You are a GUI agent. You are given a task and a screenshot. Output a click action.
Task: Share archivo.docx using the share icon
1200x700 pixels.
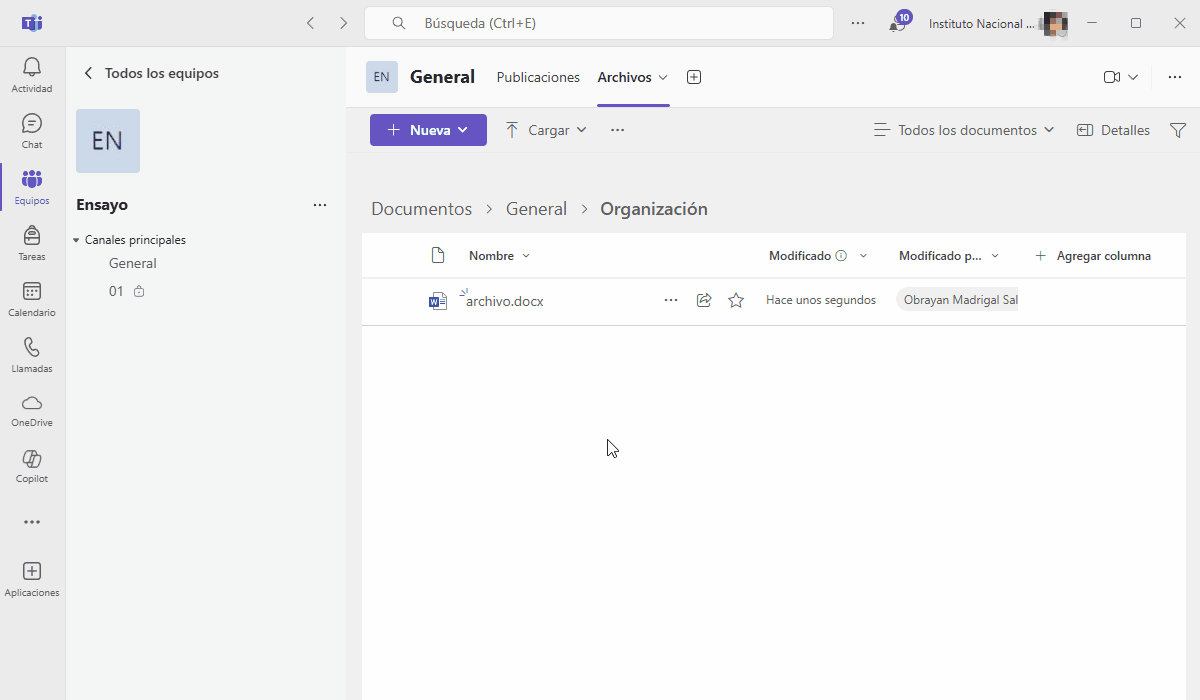pyautogui.click(x=704, y=300)
